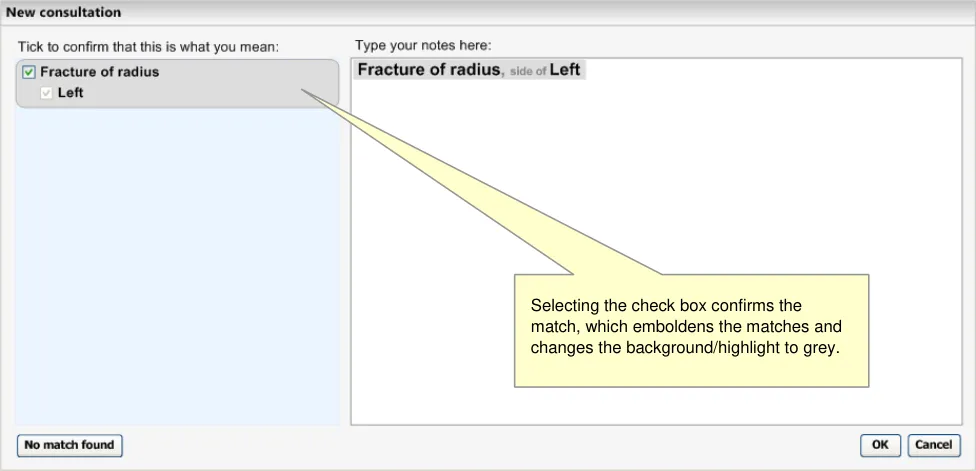
Task: Cancel the new consultation dialog
Action: pos(933,445)
